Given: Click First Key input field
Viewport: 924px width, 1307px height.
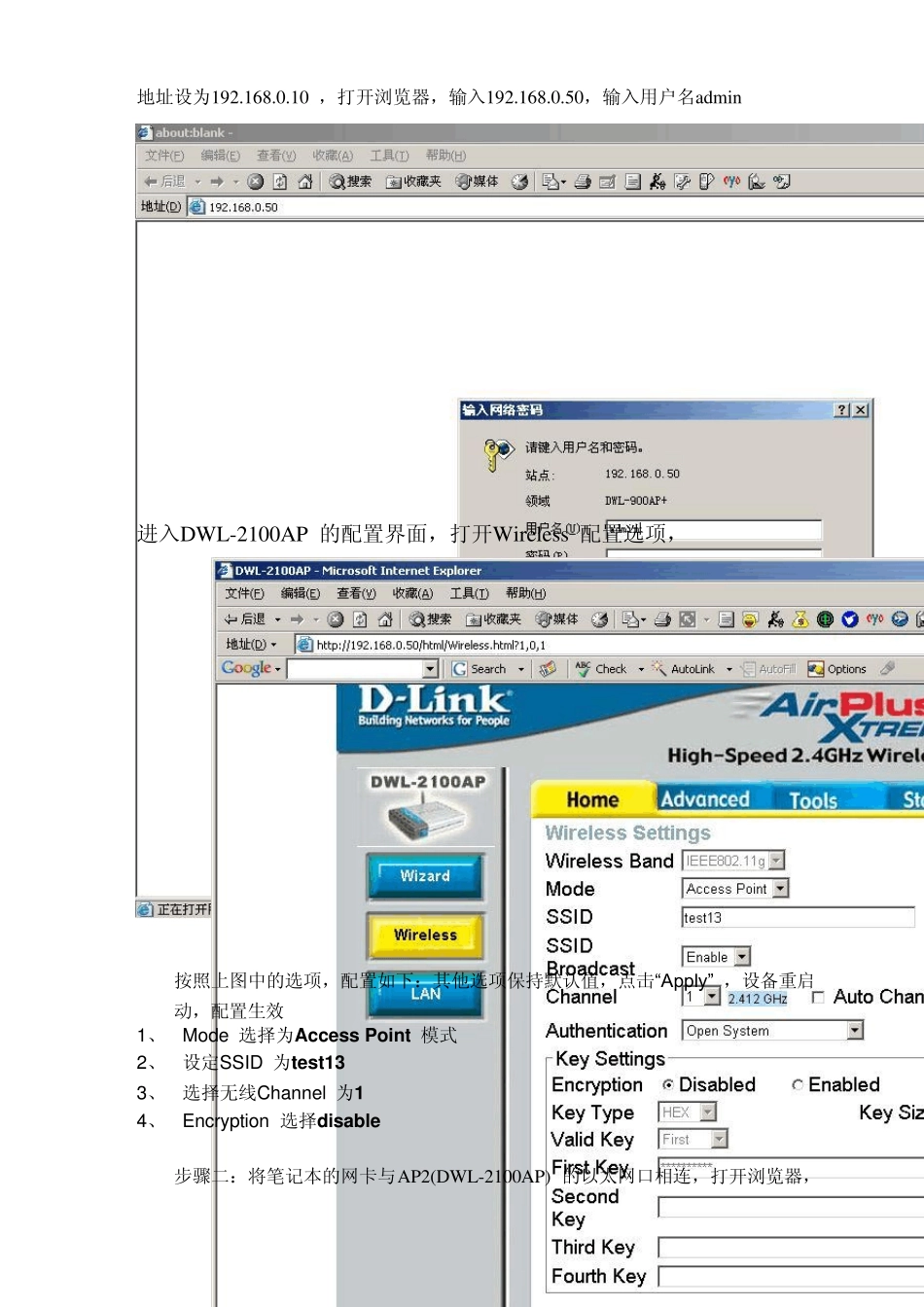Looking at the screenshot, I should (x=791, y=1166).
